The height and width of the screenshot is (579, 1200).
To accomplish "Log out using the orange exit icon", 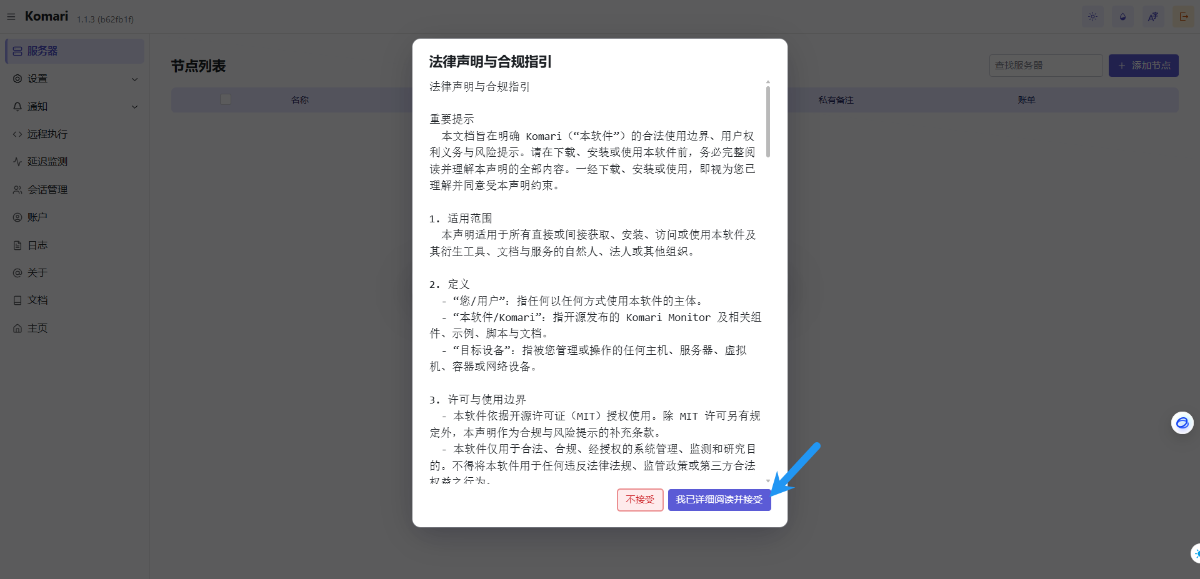I will (1183, 17).
